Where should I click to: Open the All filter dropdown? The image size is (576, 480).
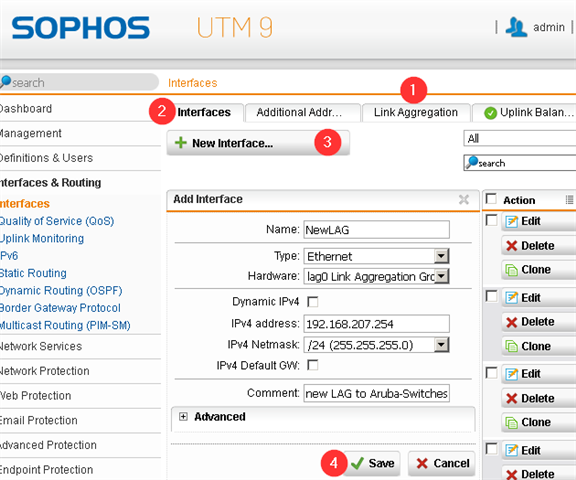[520, 138]
